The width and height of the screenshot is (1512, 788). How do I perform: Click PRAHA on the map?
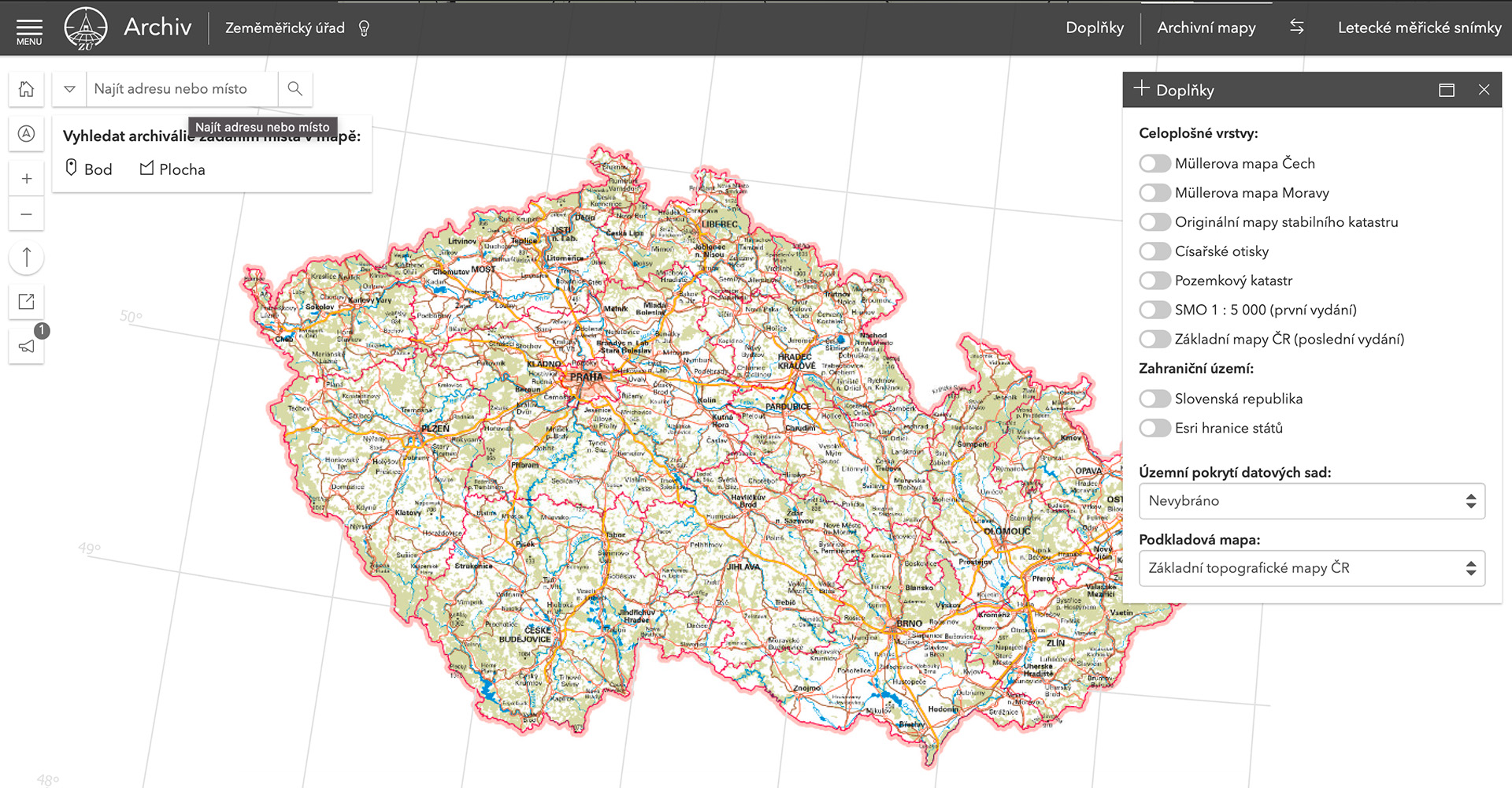(x=587, y=377)
